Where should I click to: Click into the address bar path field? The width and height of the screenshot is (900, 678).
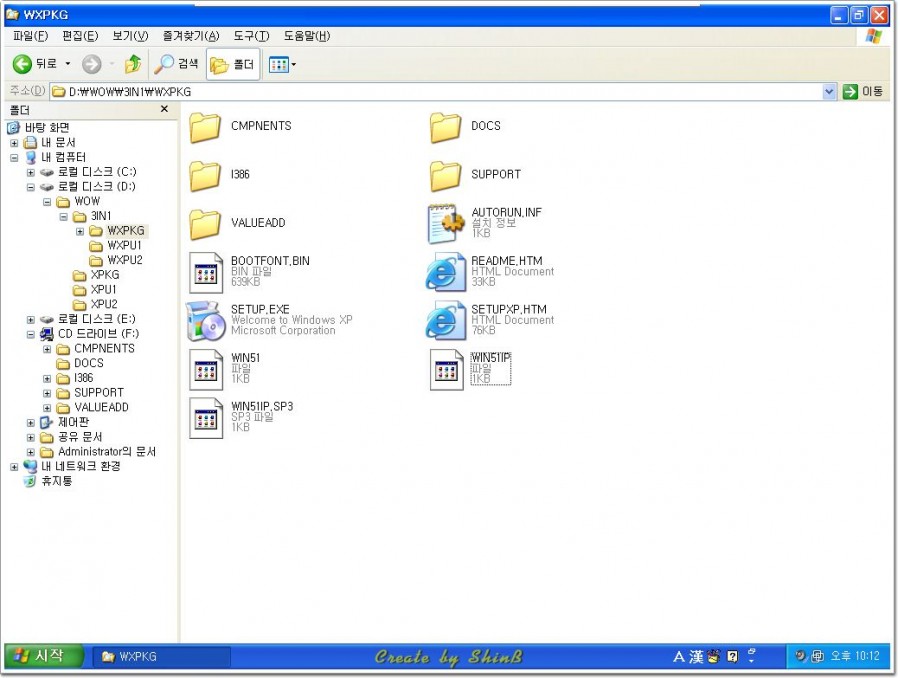(436, 91)
